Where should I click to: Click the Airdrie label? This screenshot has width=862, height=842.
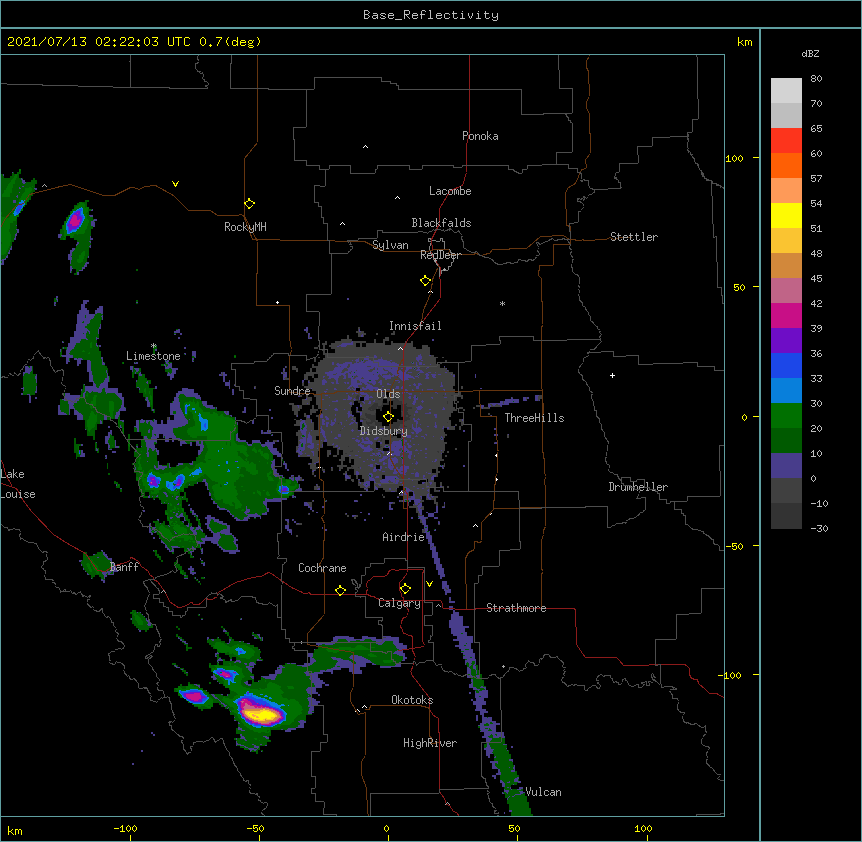[x=404, y=537]
